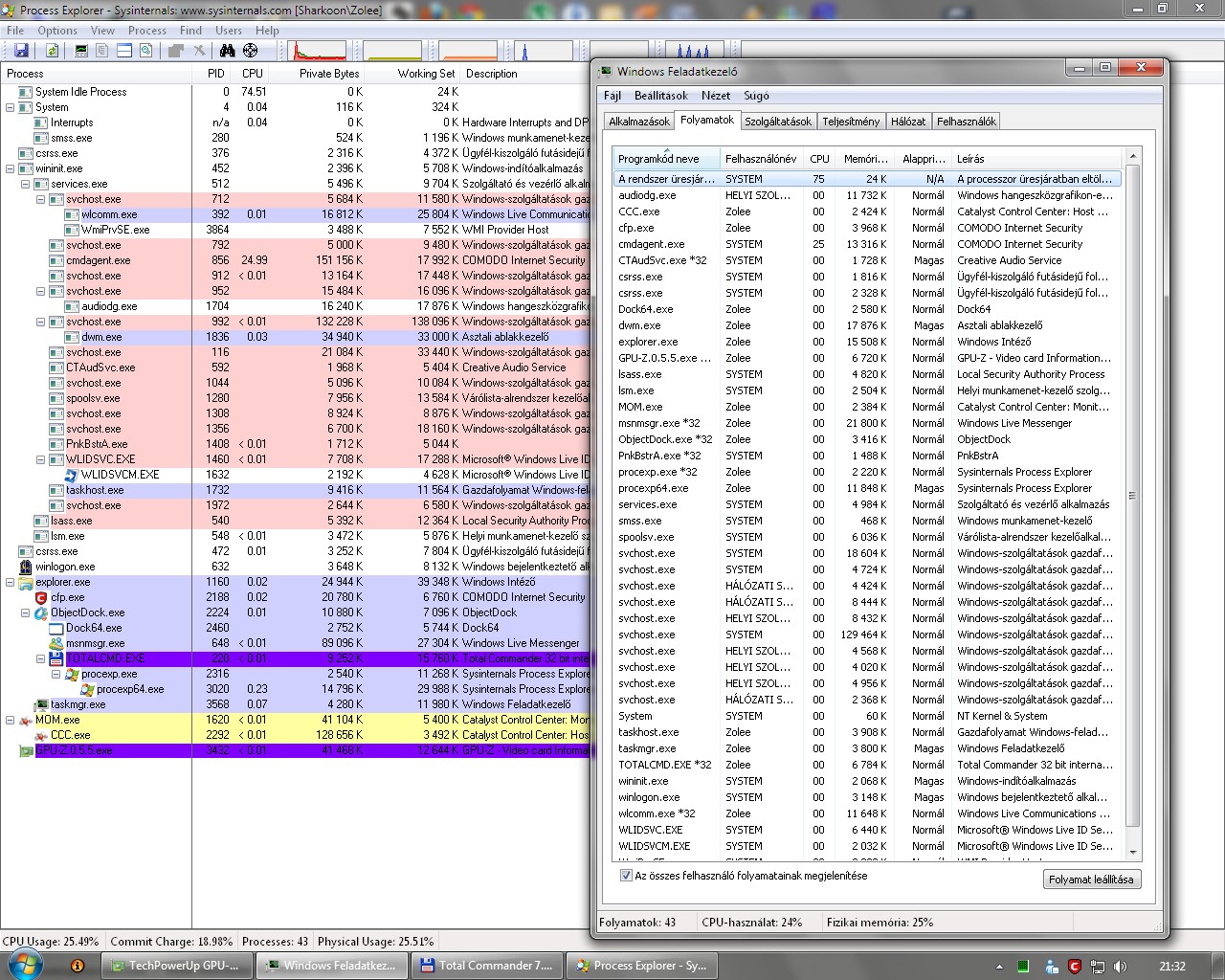Select cmdagent.exe row in Feladatkezelő

click(866, 244)
